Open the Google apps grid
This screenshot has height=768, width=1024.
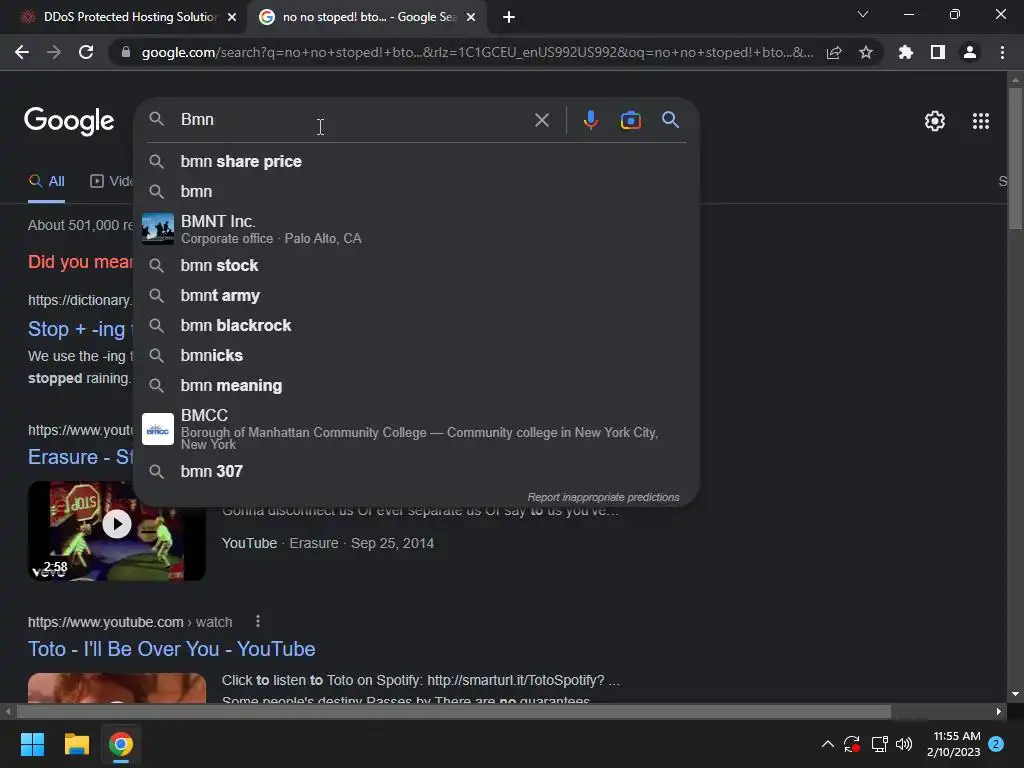[980, 121]
